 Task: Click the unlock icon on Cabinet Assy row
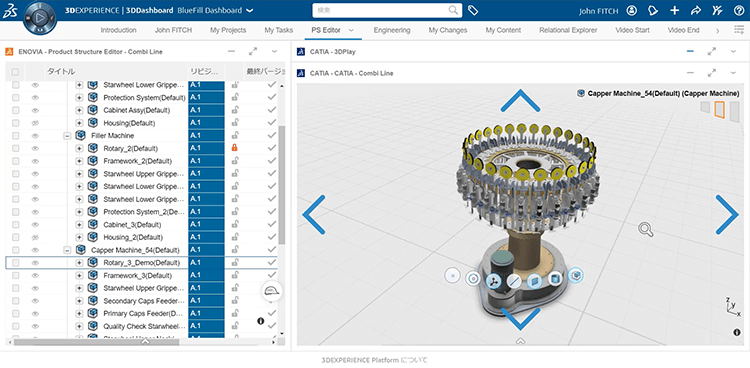(x=234, y=110)
